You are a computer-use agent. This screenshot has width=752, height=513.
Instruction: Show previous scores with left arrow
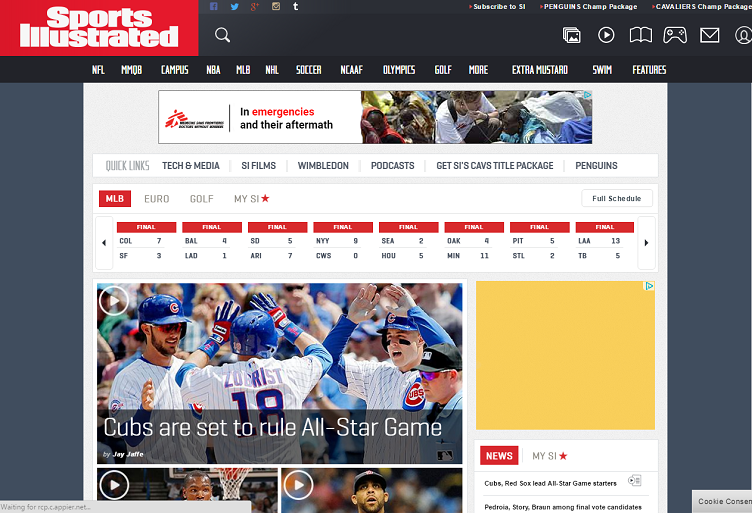pos(104,243)
